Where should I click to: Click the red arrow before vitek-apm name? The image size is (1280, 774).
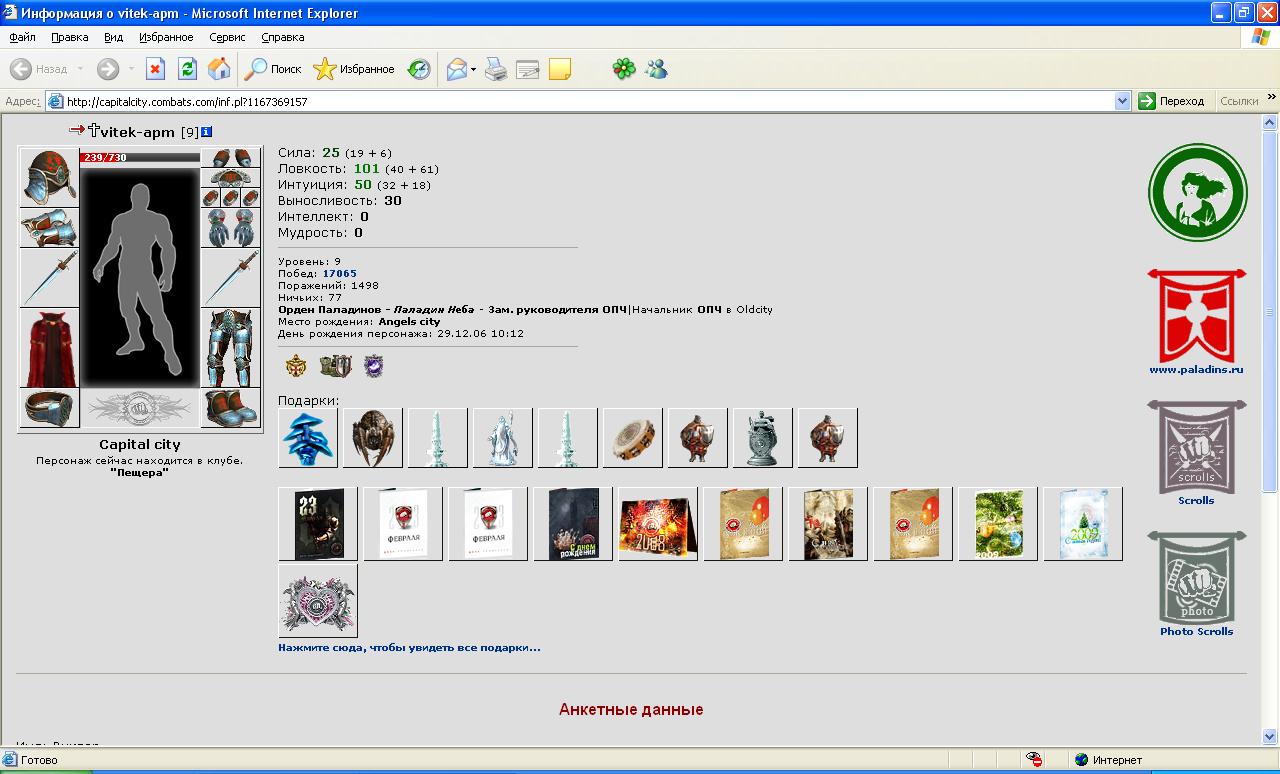pos(77,130)
